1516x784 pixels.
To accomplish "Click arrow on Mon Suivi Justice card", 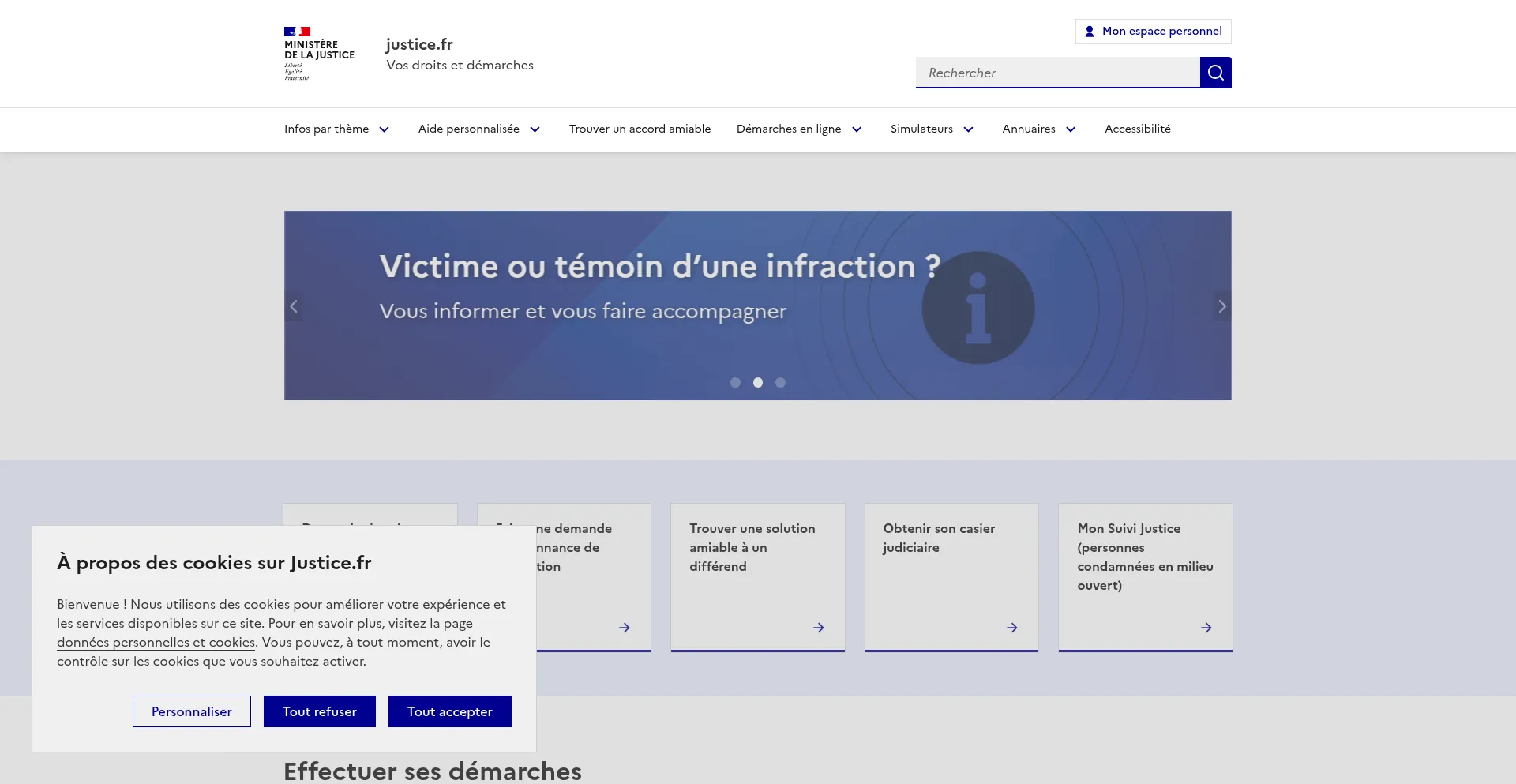I will (1206, 628).
